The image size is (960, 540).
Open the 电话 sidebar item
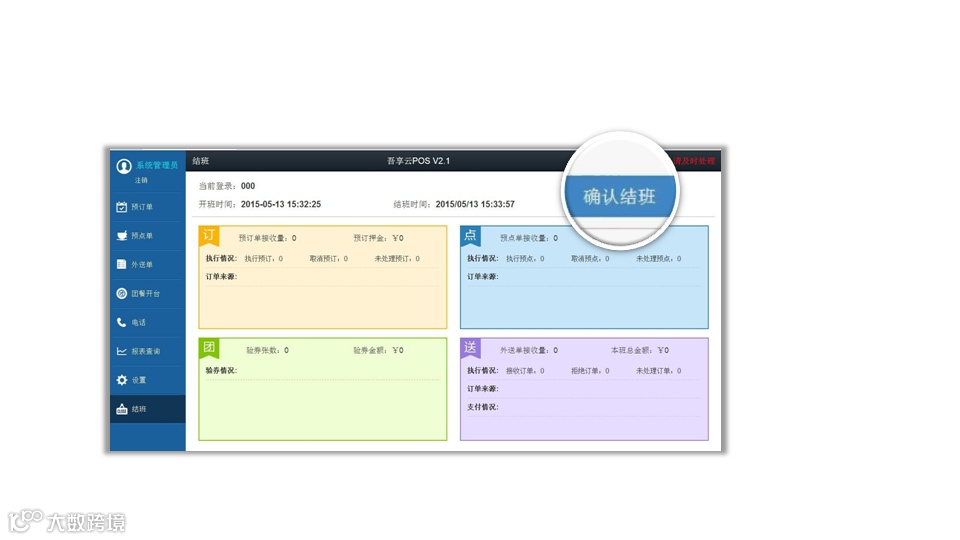point(148,322)
